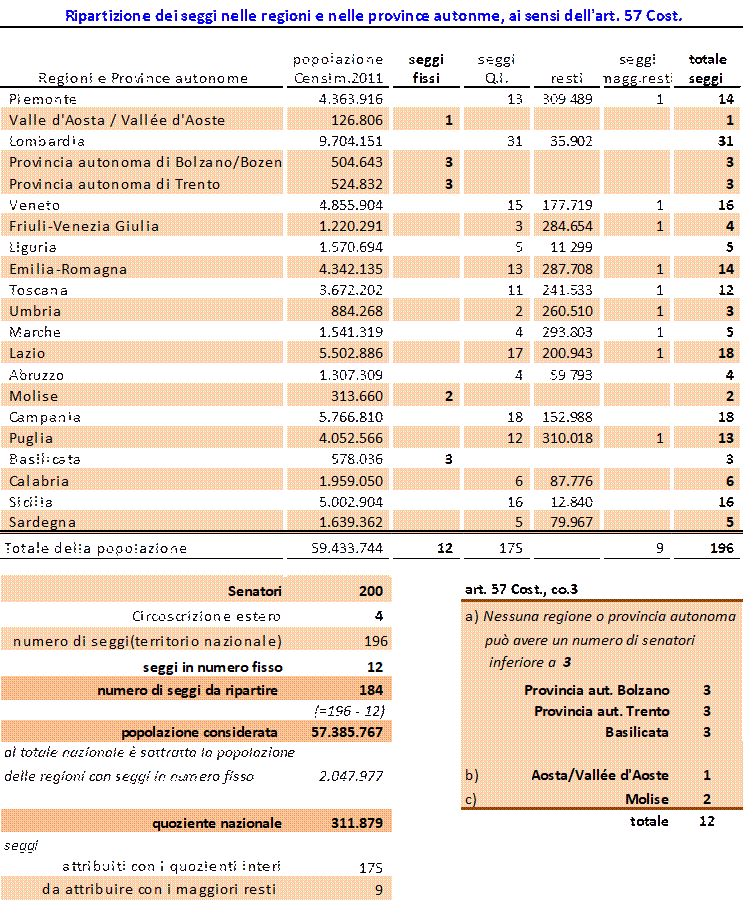The width and height of the screenshot is (744, 901).
Task: Click "Aosta/Vallée d'Aoste" in the side box
Action: (600, 776)
